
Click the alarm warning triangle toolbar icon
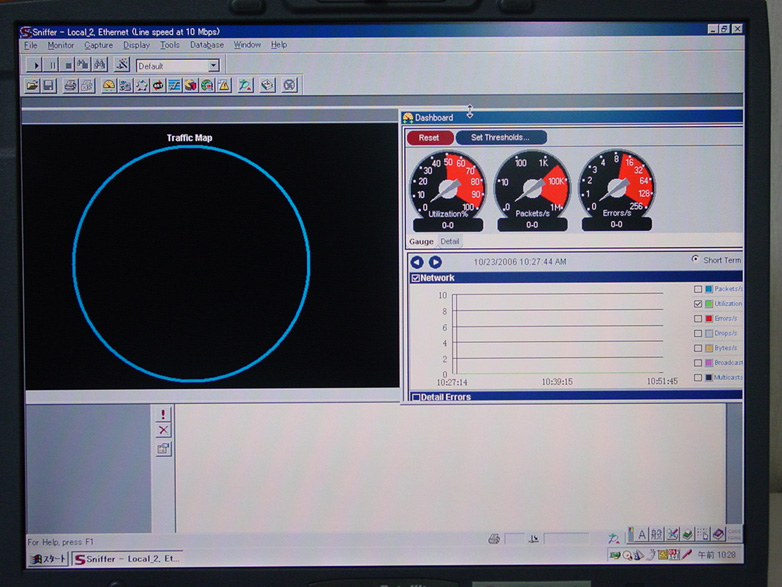pyautogui.click(x=224, y=87)
